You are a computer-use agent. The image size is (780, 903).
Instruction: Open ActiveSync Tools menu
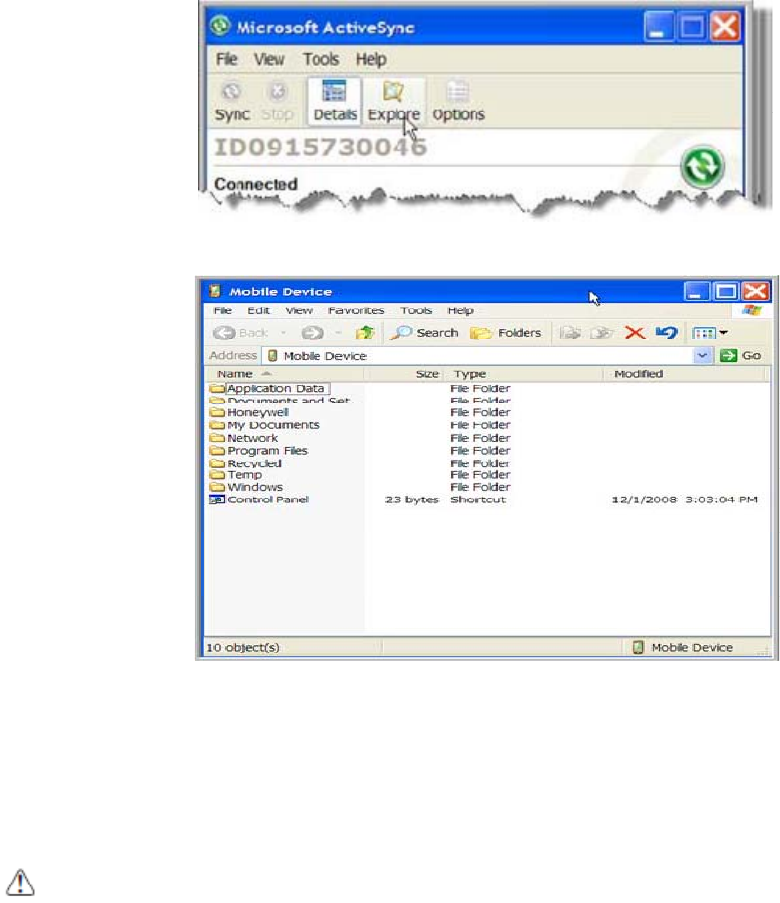point(321,59)
